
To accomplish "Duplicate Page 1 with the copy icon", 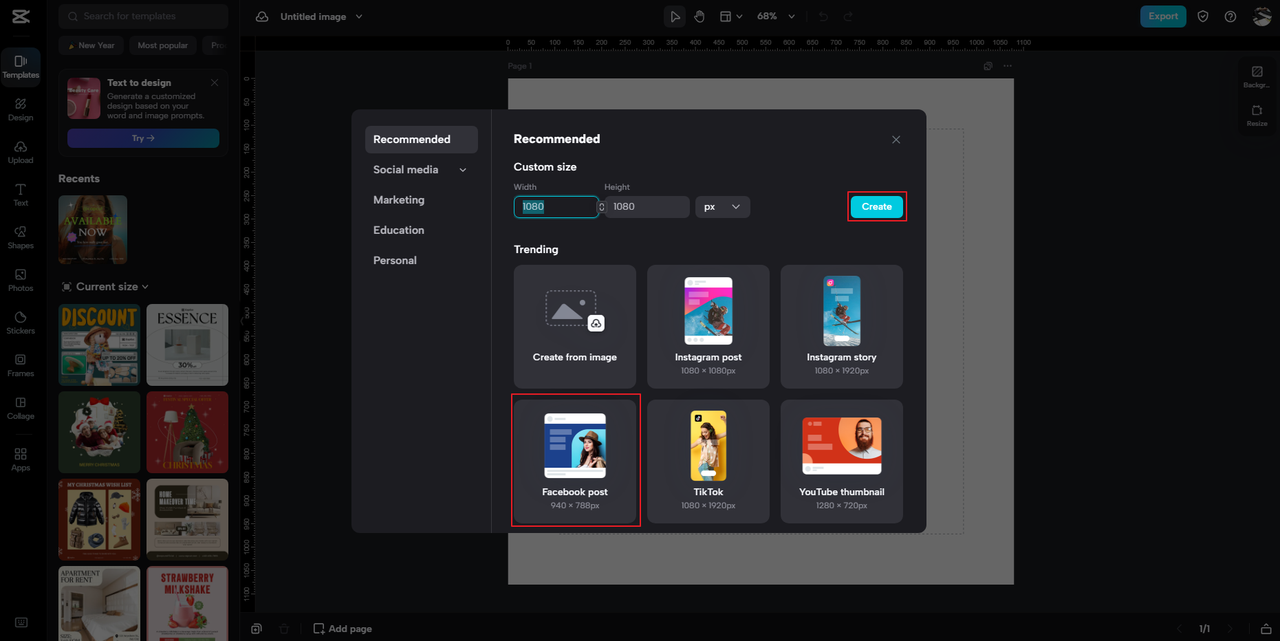I will (988, 66).
